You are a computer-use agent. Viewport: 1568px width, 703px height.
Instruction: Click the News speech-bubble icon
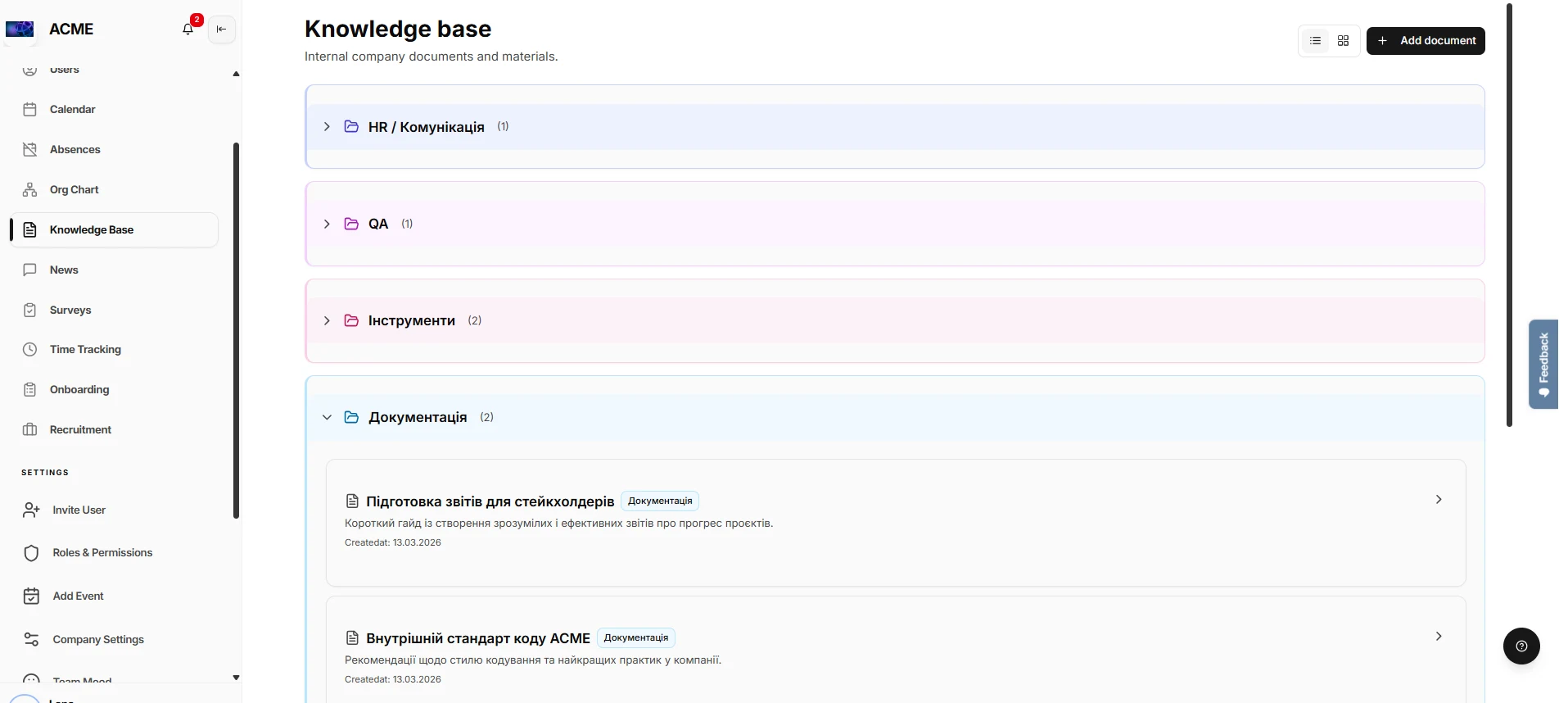click(30, 270)
